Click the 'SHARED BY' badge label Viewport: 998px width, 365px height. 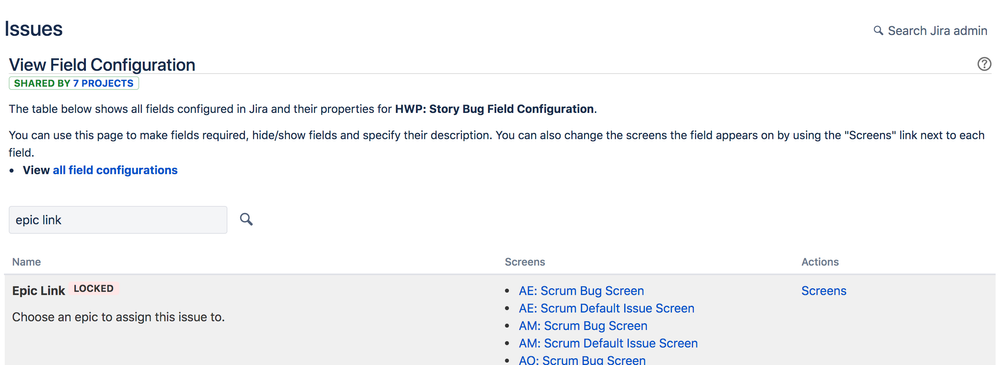tap(42, 83)
